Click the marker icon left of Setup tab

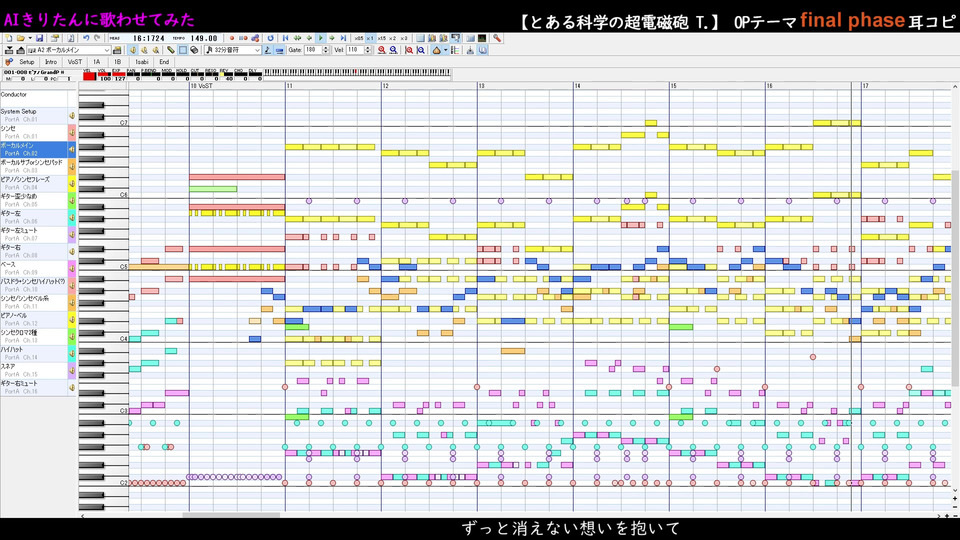point(9,62)
